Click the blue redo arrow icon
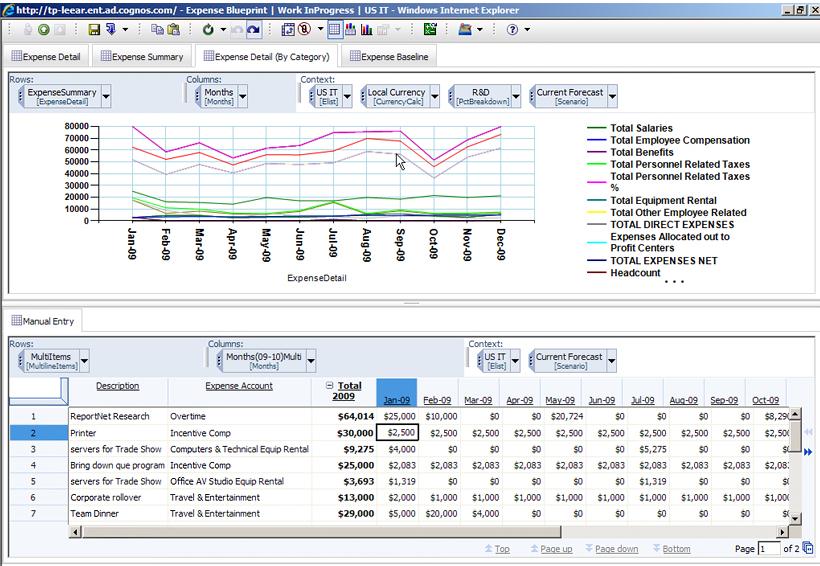 tap(254, 30)
